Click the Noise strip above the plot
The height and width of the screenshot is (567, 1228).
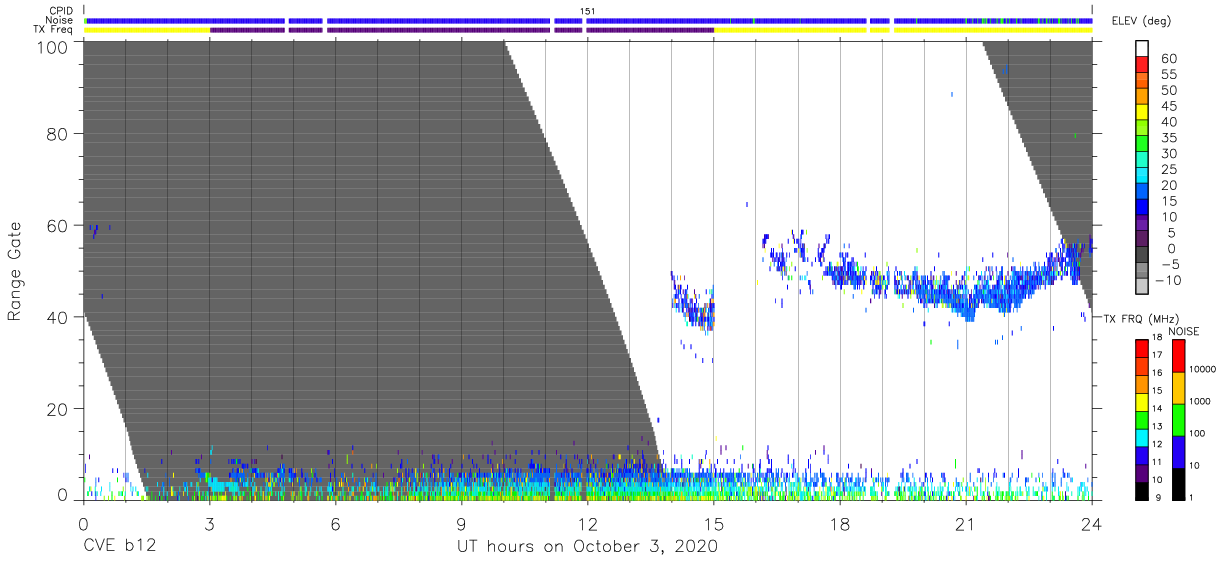tap(588, 20)
